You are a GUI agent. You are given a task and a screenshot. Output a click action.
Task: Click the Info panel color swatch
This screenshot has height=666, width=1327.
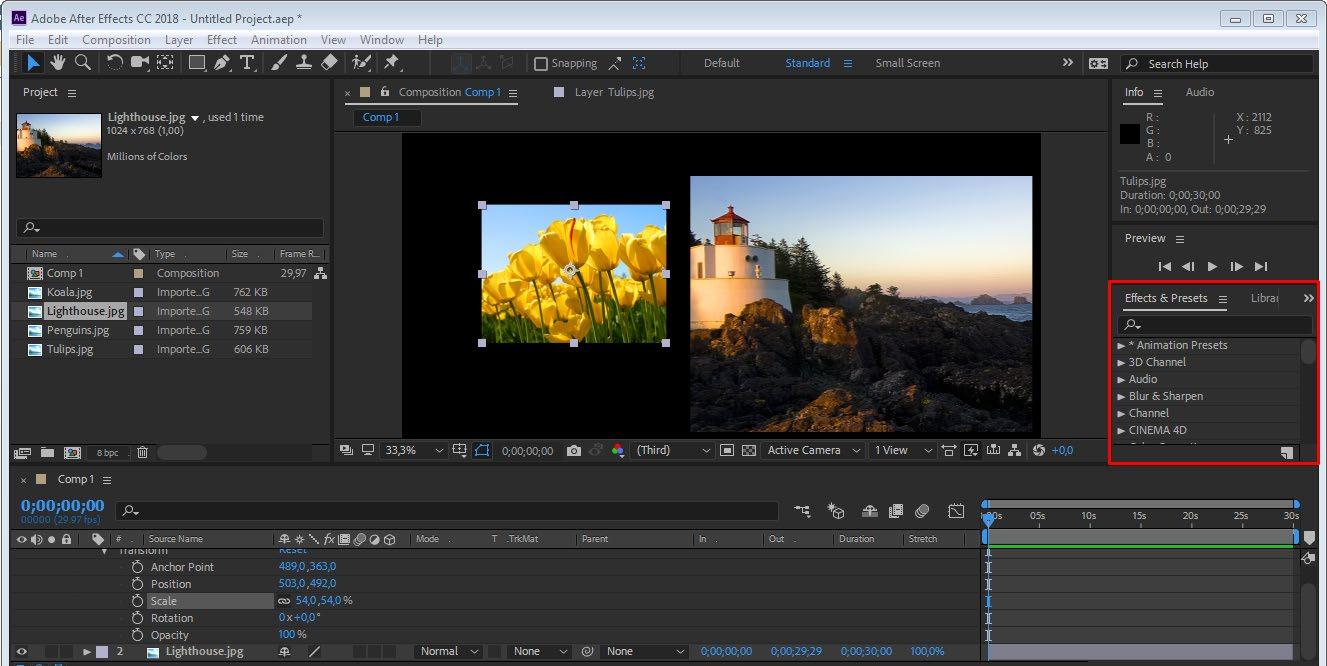click(1130, 134)
